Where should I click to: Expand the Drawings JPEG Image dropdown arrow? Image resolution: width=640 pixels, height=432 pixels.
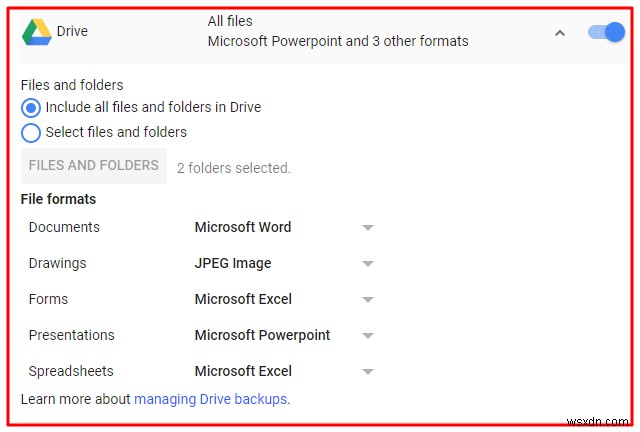point(367,264)
